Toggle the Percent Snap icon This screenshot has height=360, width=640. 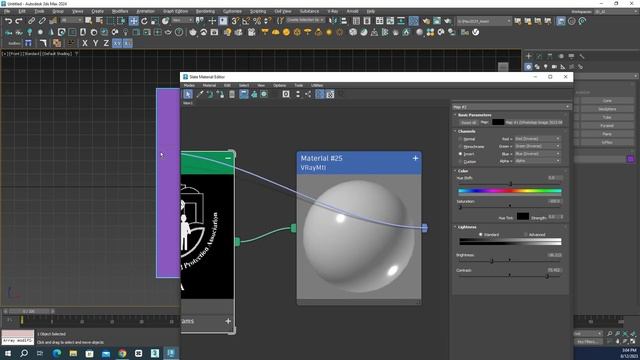tap(257, 20)
